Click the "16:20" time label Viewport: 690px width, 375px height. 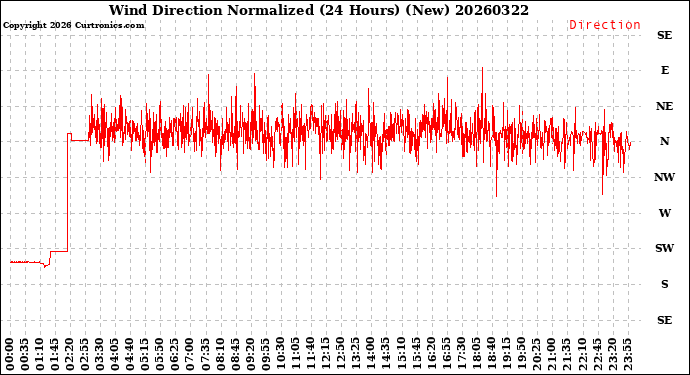click(432, 354)
